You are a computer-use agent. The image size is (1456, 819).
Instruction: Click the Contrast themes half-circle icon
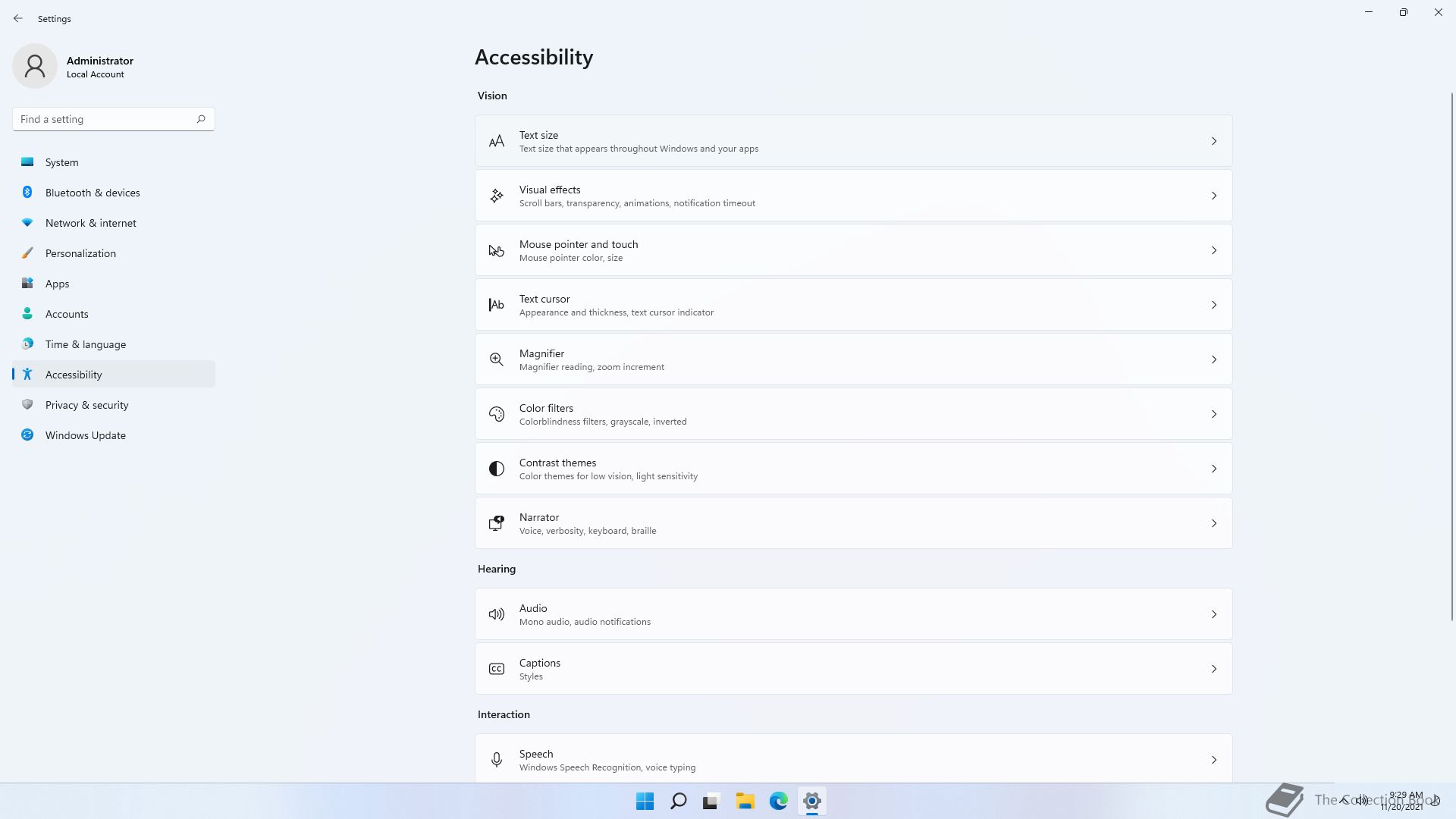(x=497, y=469)
